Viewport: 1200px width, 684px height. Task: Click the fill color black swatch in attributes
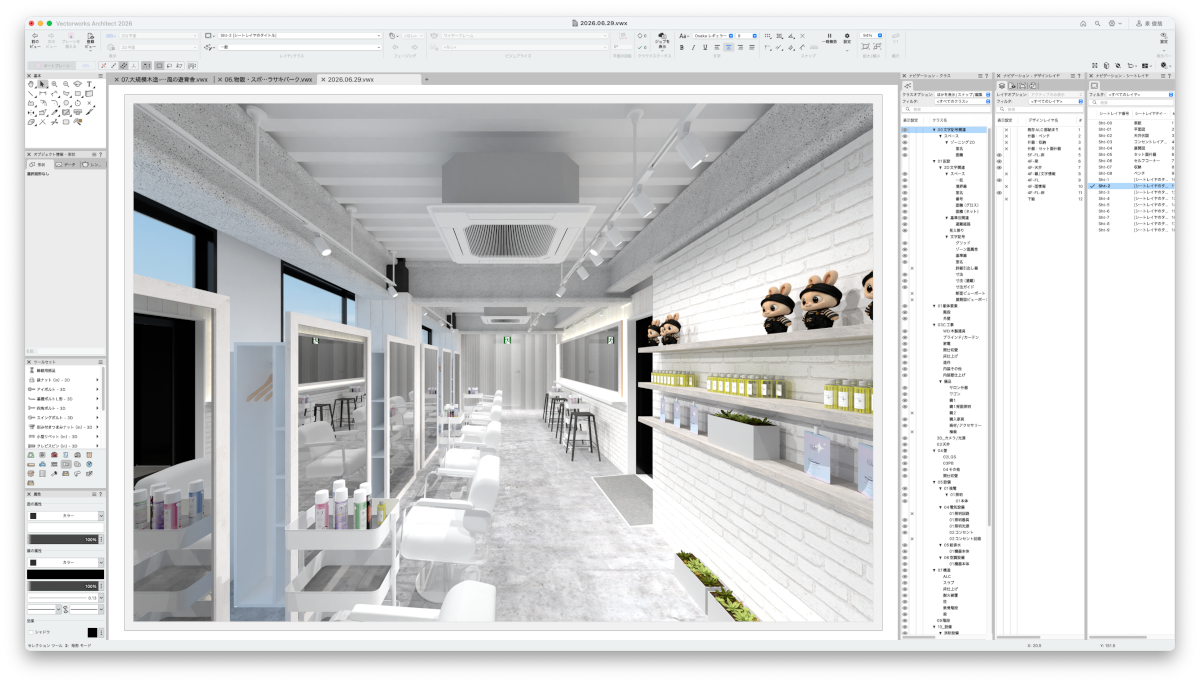pos(33,516)
